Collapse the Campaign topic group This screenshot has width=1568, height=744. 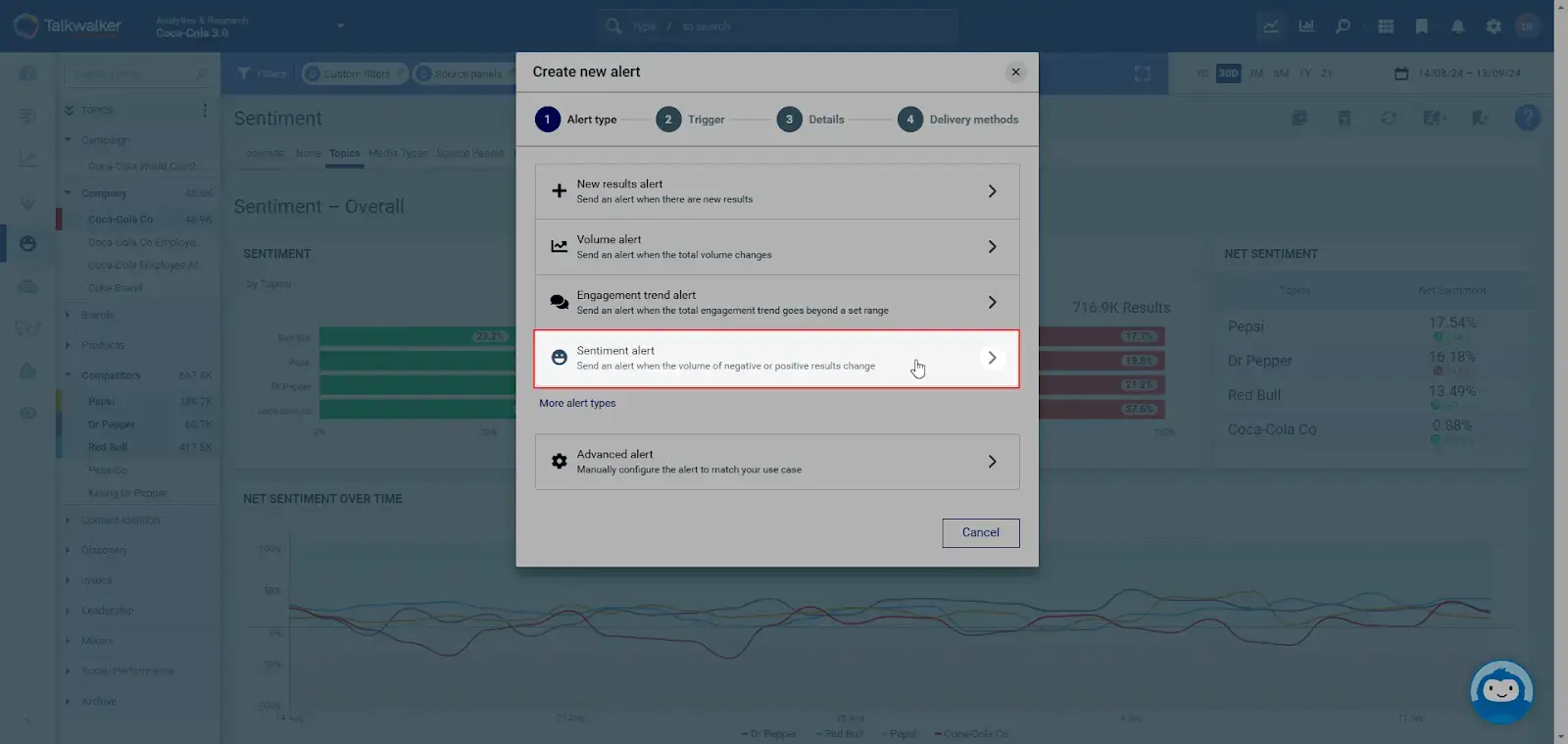(68, 140)
